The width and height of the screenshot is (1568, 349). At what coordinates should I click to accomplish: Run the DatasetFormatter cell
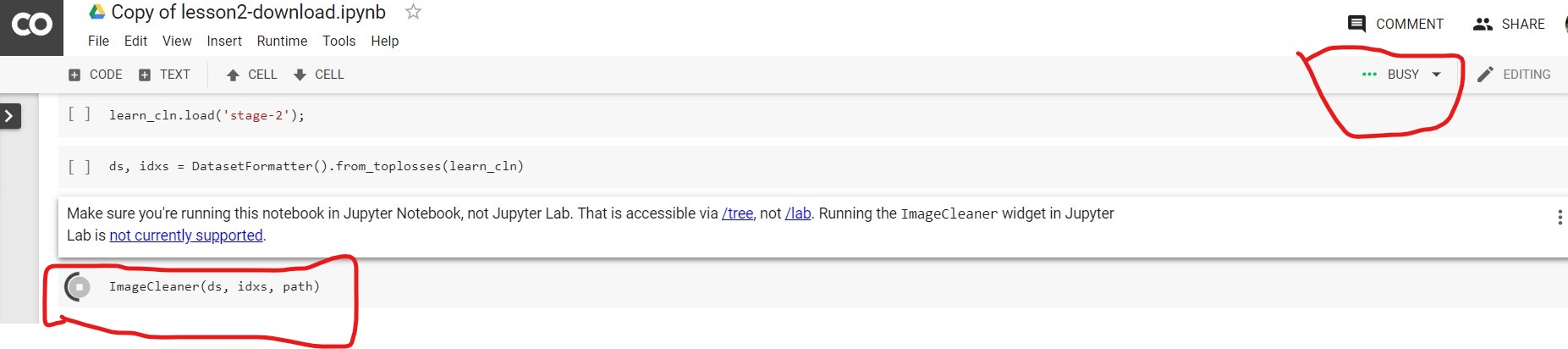point(79,166)
